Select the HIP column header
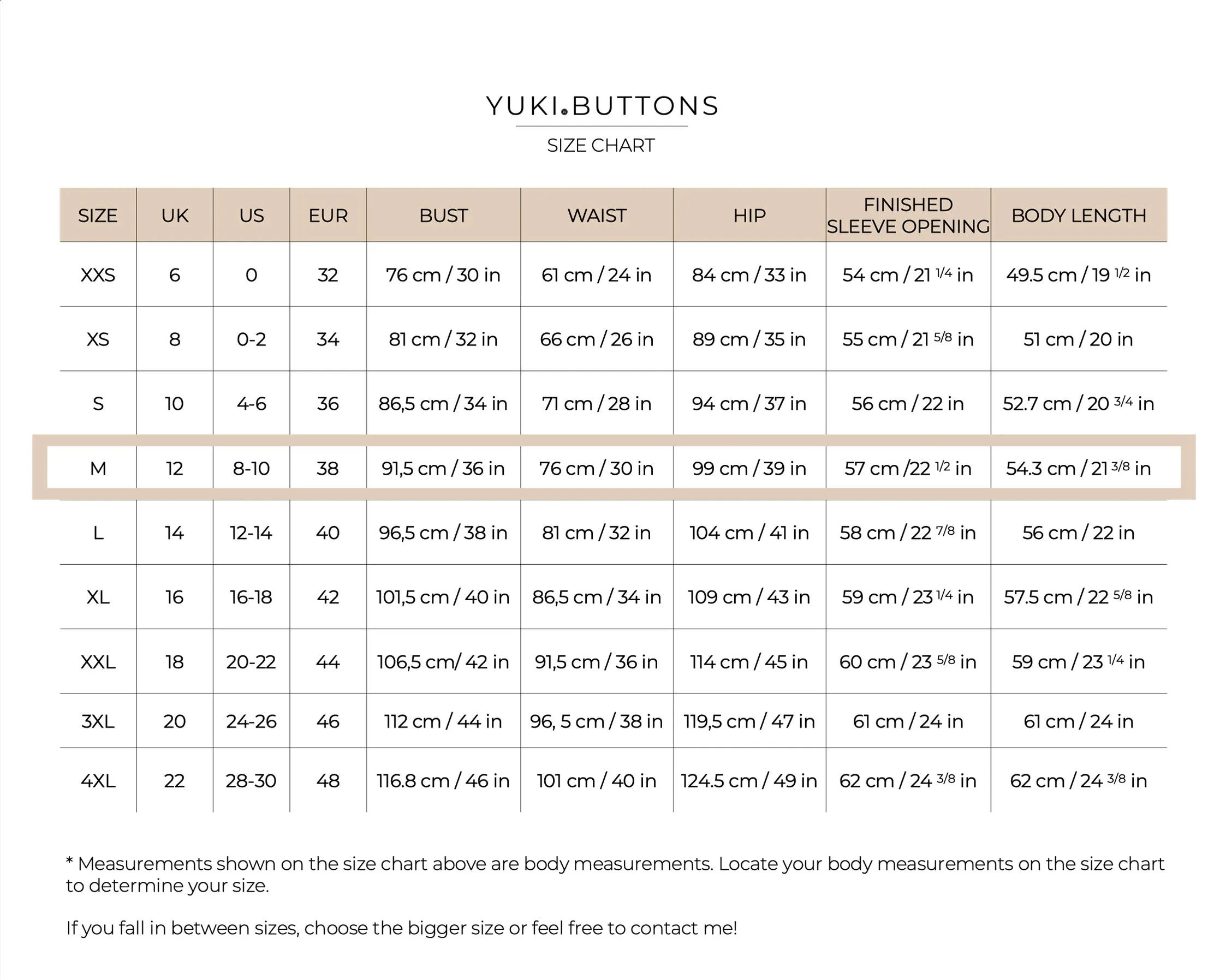Viewport: 1226px width, 980px height. click(749, 216)
